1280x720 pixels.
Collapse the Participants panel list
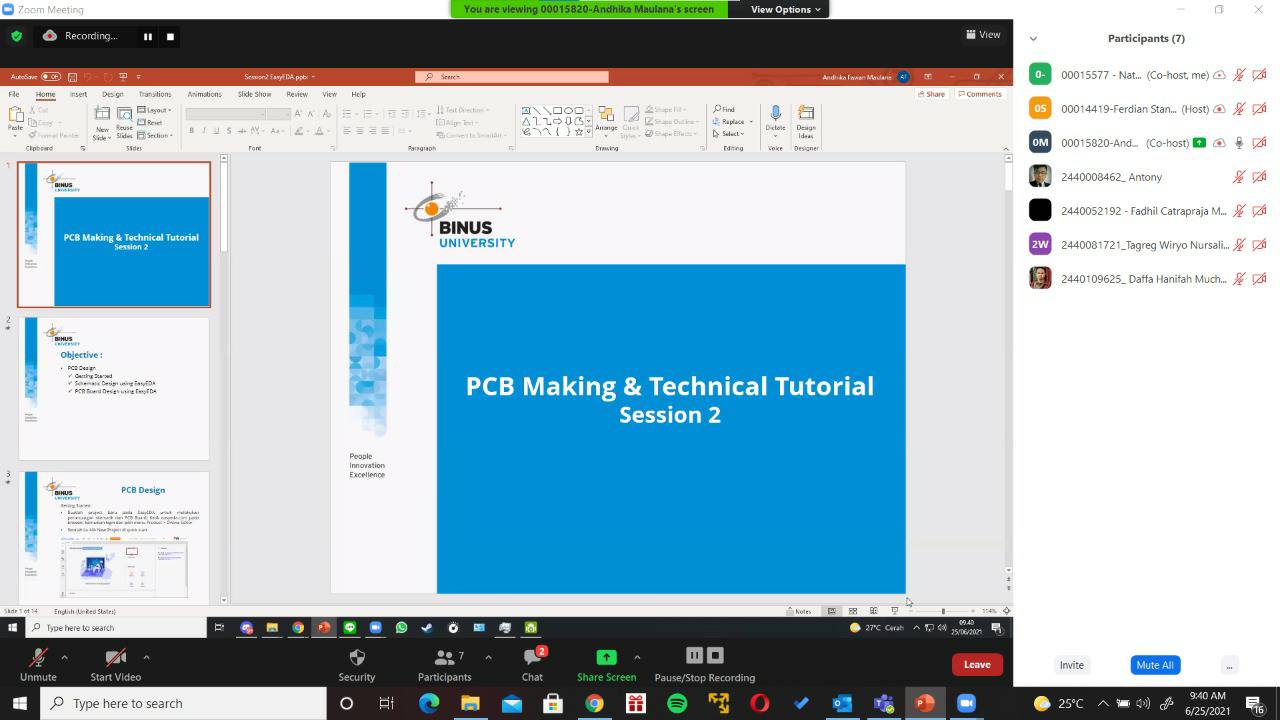pos(1033,38)
